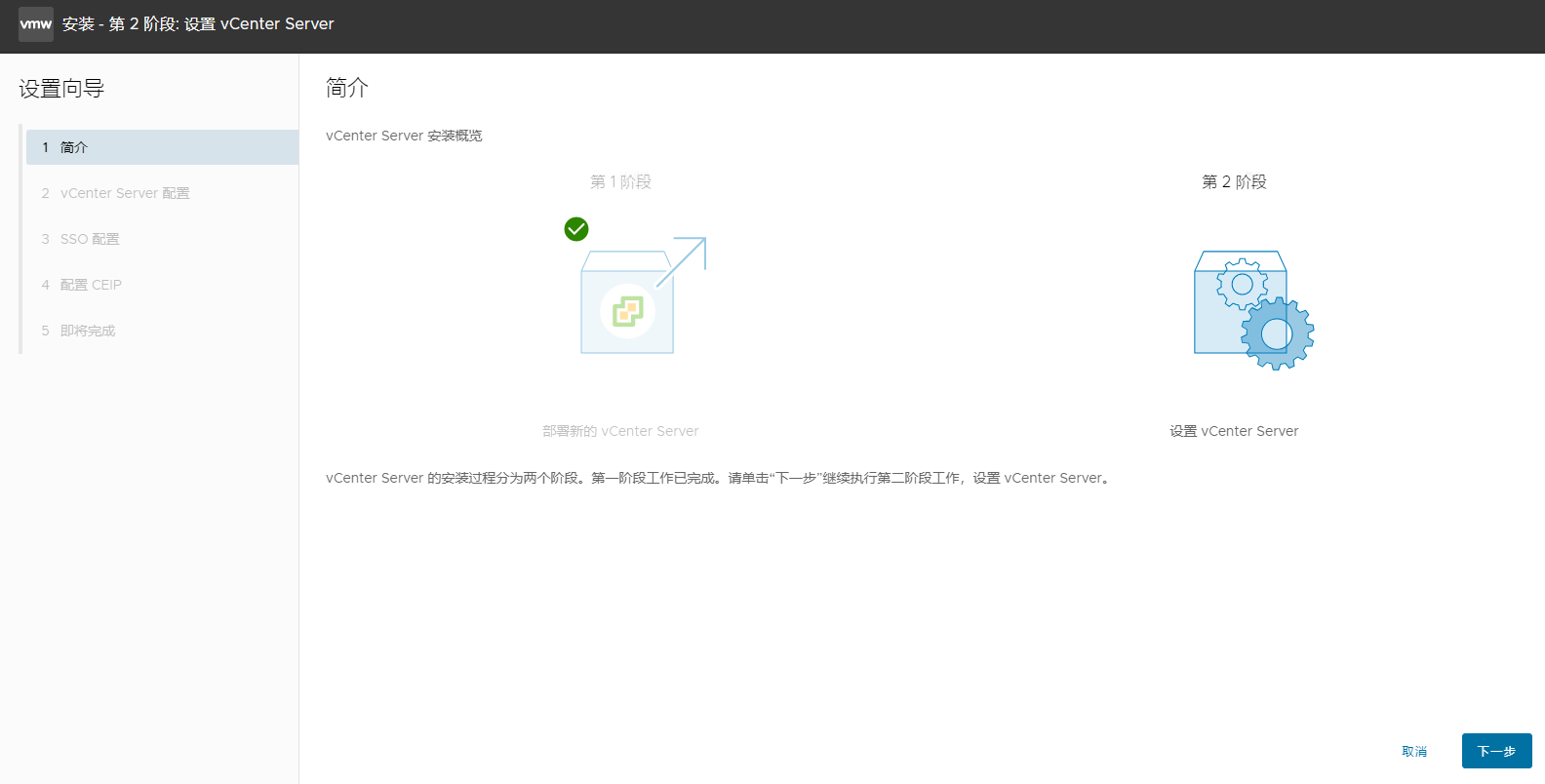This screenshot has width=1545, height=784.
Task: Click the two-stage installation description paragraph
Action: pyautogui.click(x=719, y=478)
